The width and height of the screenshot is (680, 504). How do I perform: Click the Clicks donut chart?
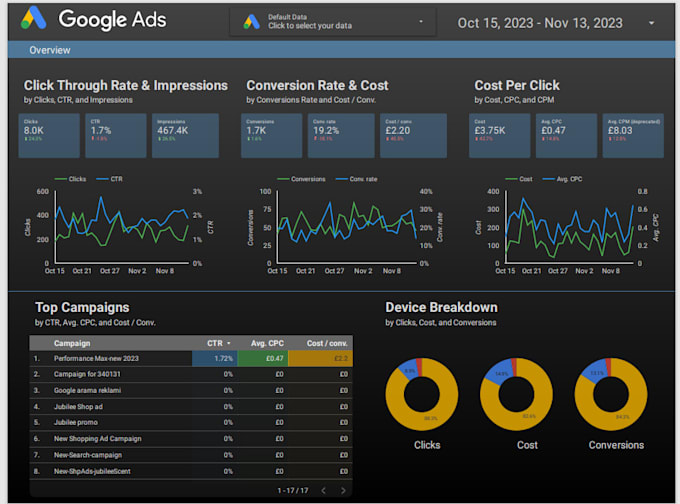tap(422, 394)
